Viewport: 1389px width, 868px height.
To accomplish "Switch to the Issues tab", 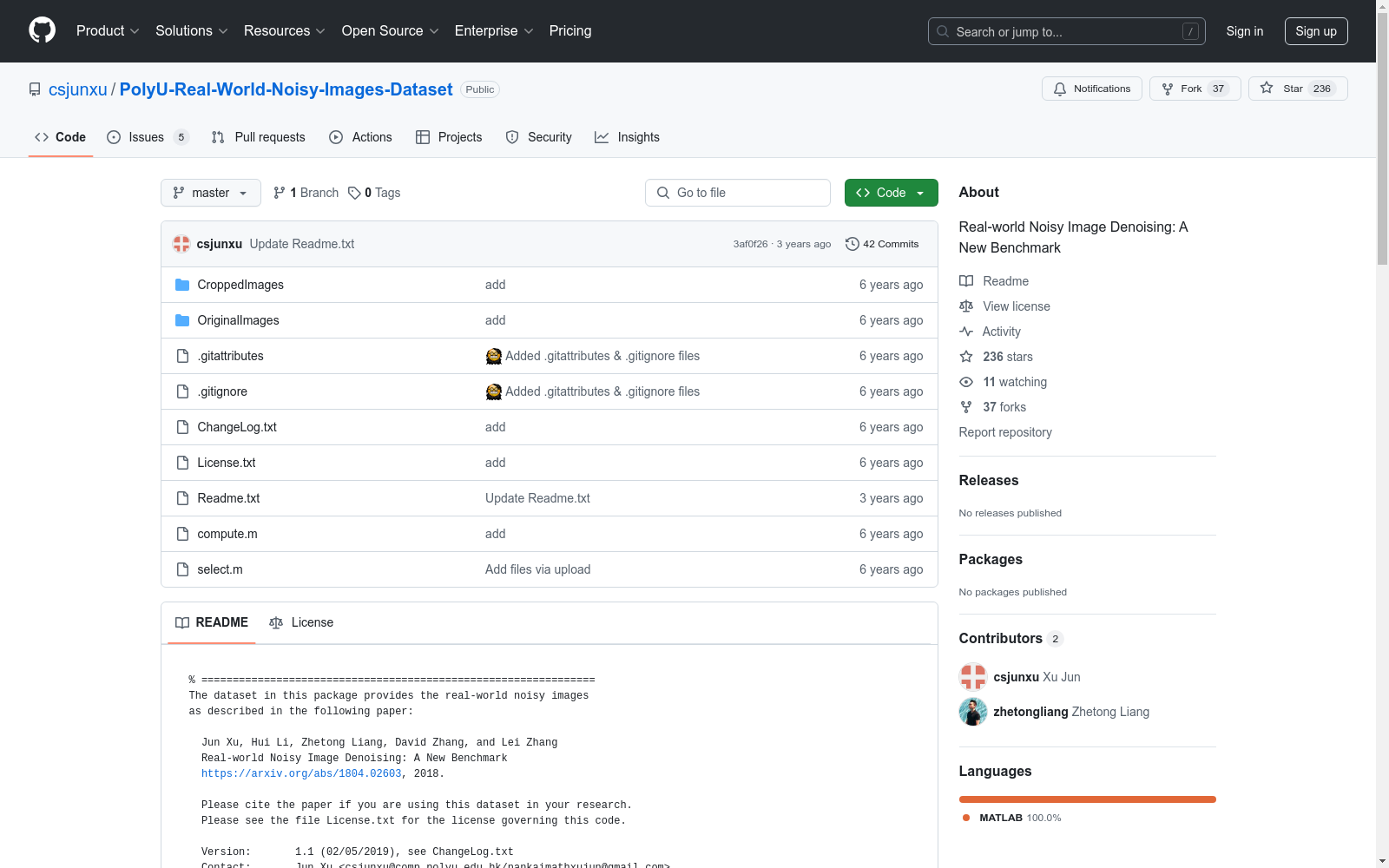I will pyautogui.click(x=148, y=137).
